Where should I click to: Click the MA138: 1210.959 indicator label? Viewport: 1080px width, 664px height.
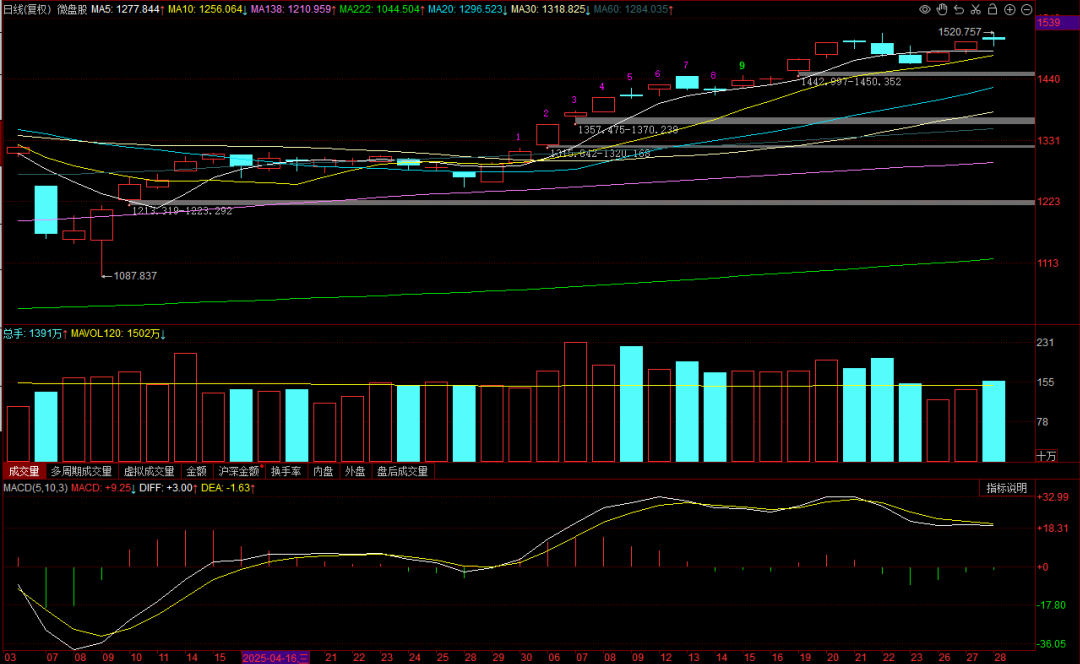[x=293, y=10]
